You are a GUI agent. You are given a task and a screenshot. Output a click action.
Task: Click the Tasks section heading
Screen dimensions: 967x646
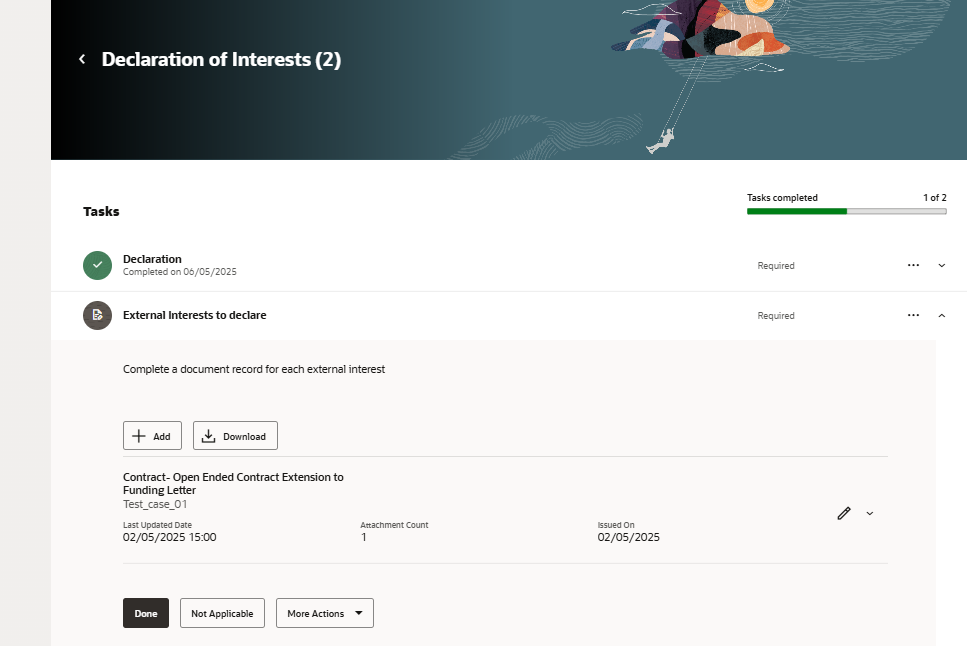(101, 212)
